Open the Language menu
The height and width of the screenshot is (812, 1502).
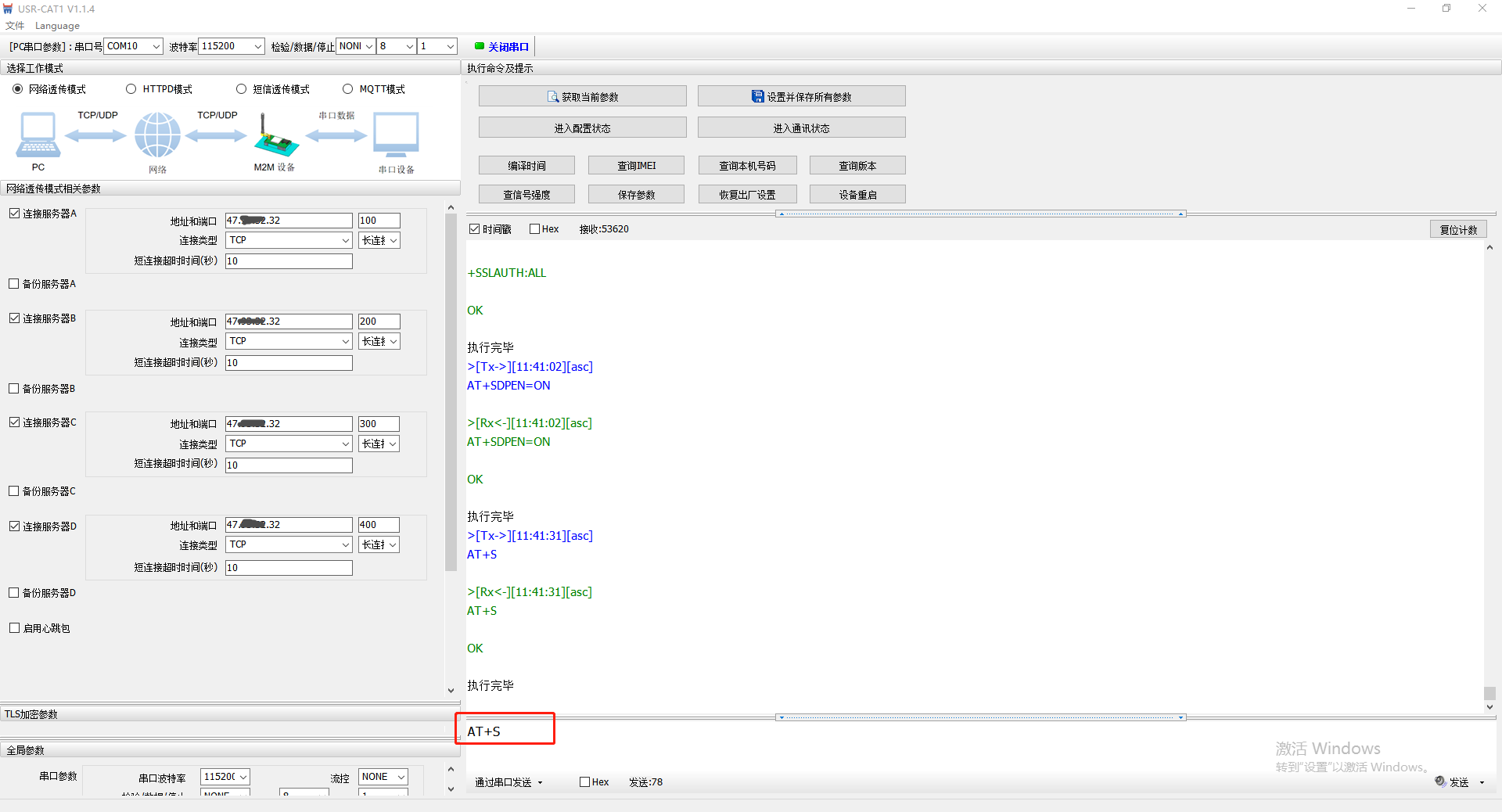57,26
